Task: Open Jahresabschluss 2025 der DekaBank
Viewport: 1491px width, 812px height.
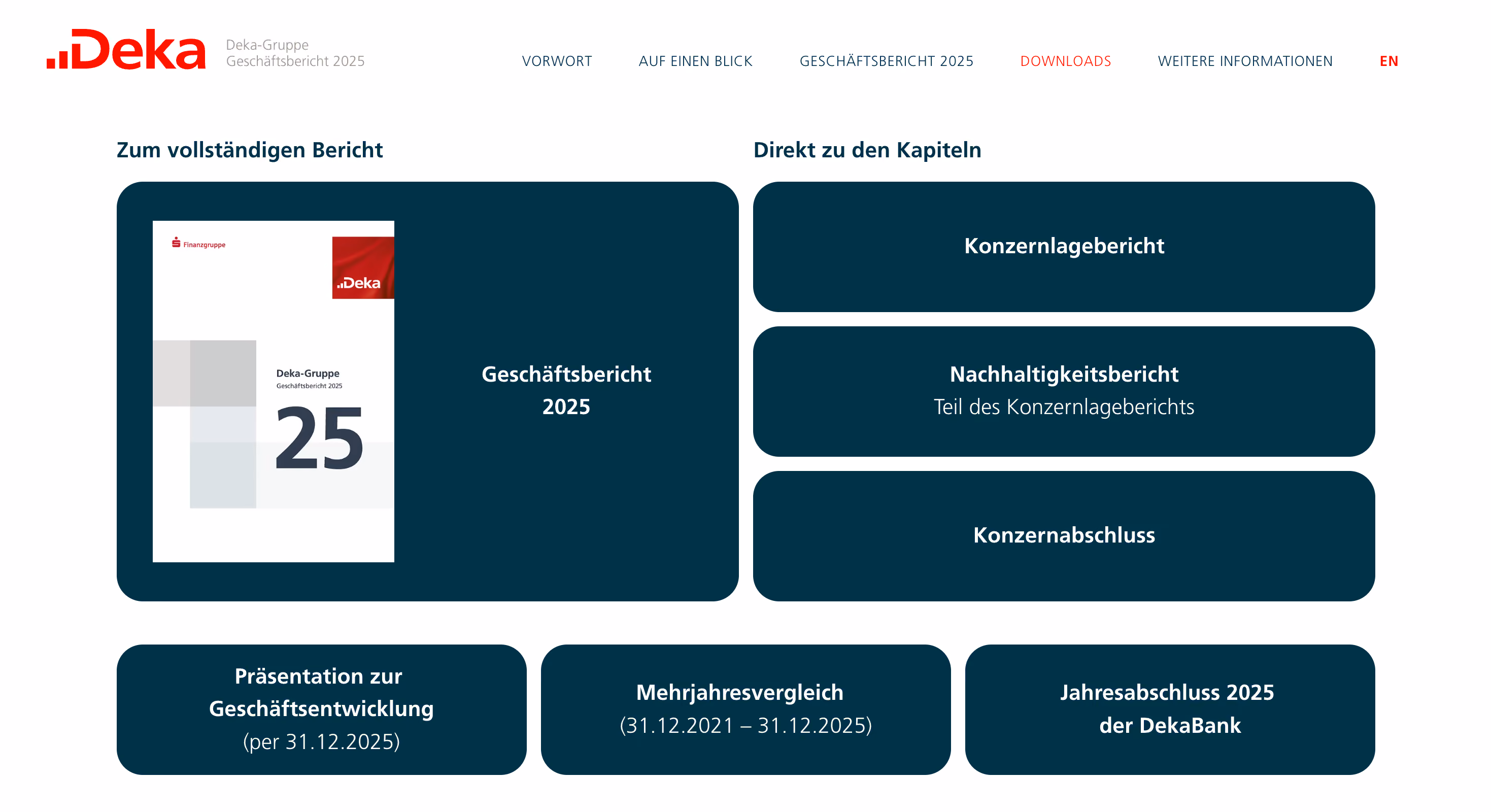Action: [x=1170, y=709]
